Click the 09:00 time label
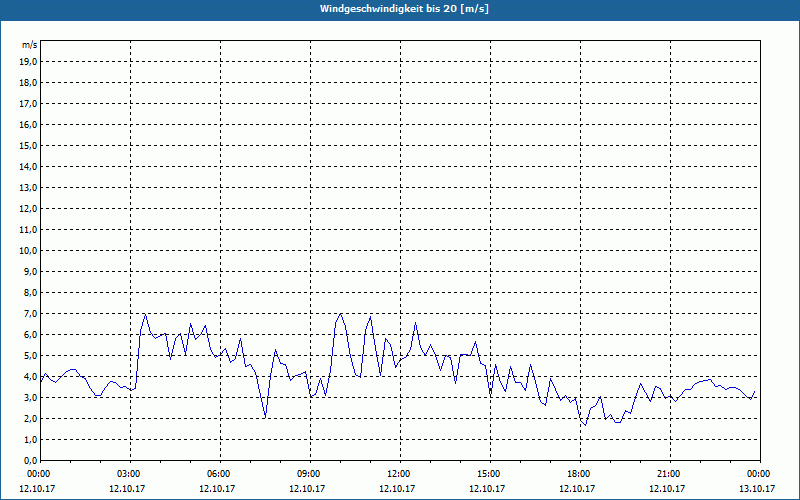This screenshot has width=800, height=500. [x=310, y=474]
